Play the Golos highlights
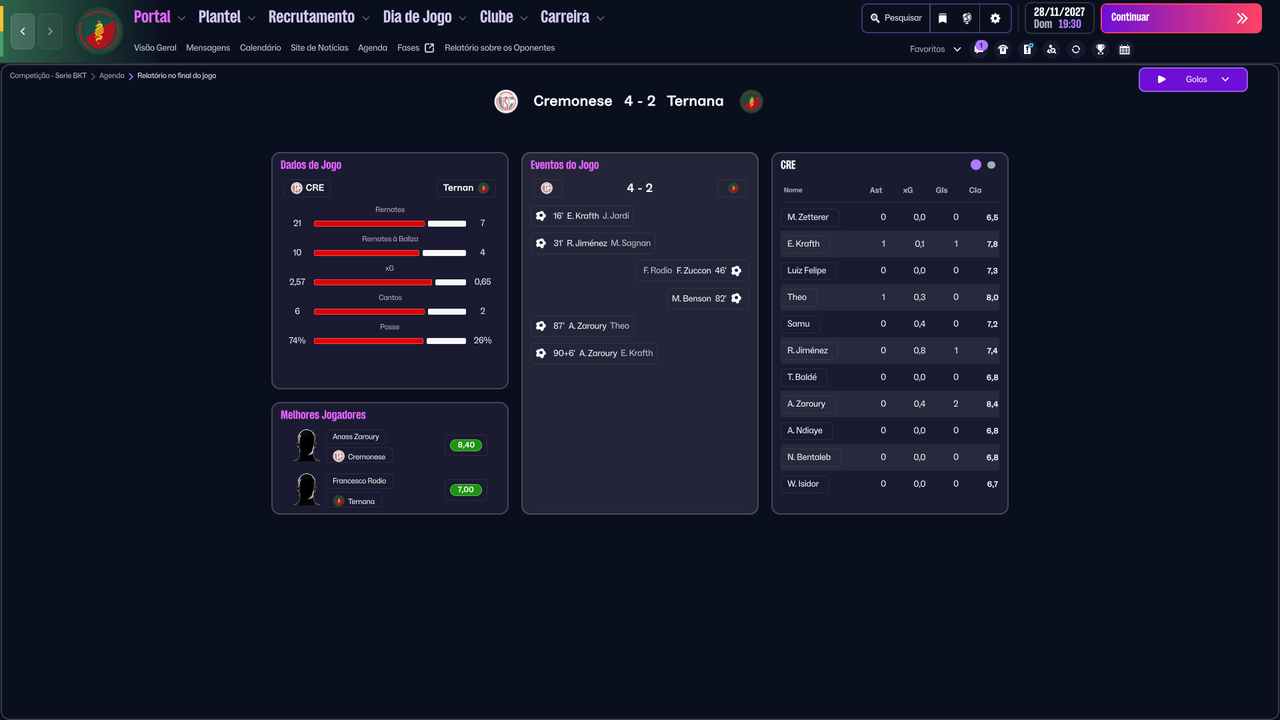 pyautogui.click(x=1162, y=79)
